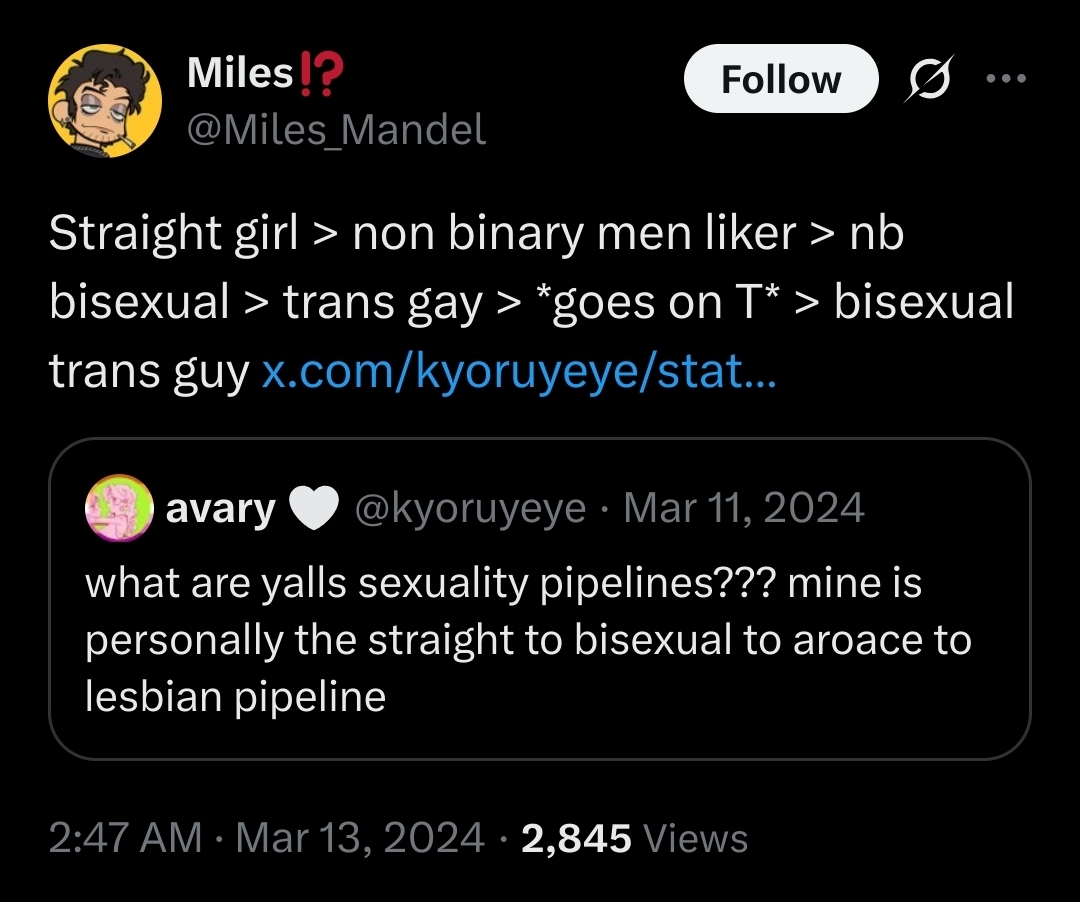Click the 'lesbian pipeline' quoted text line
Viewport: 1080px width, 902px height.
235,697
